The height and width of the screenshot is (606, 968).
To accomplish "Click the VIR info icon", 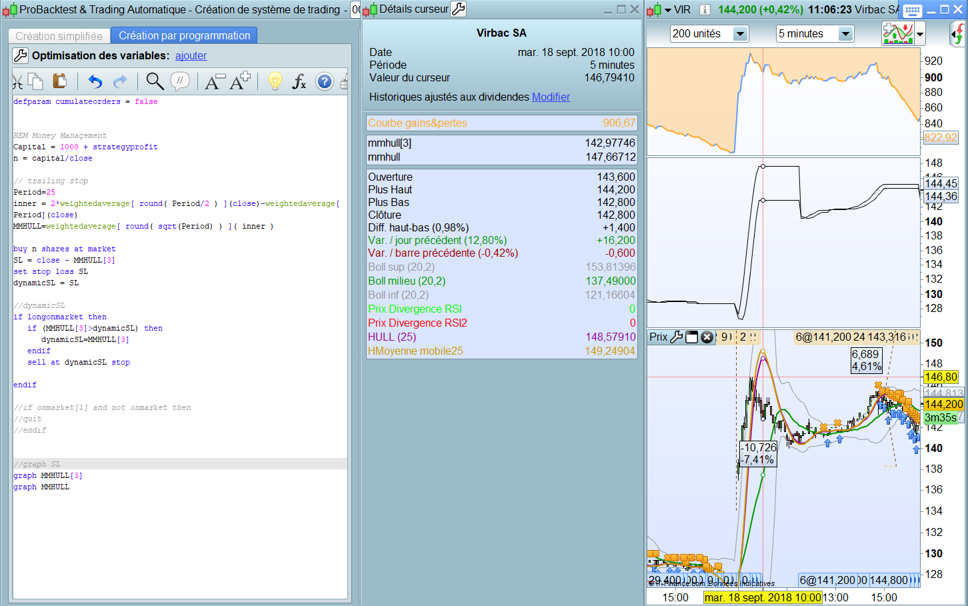I will tap(705, 10).
